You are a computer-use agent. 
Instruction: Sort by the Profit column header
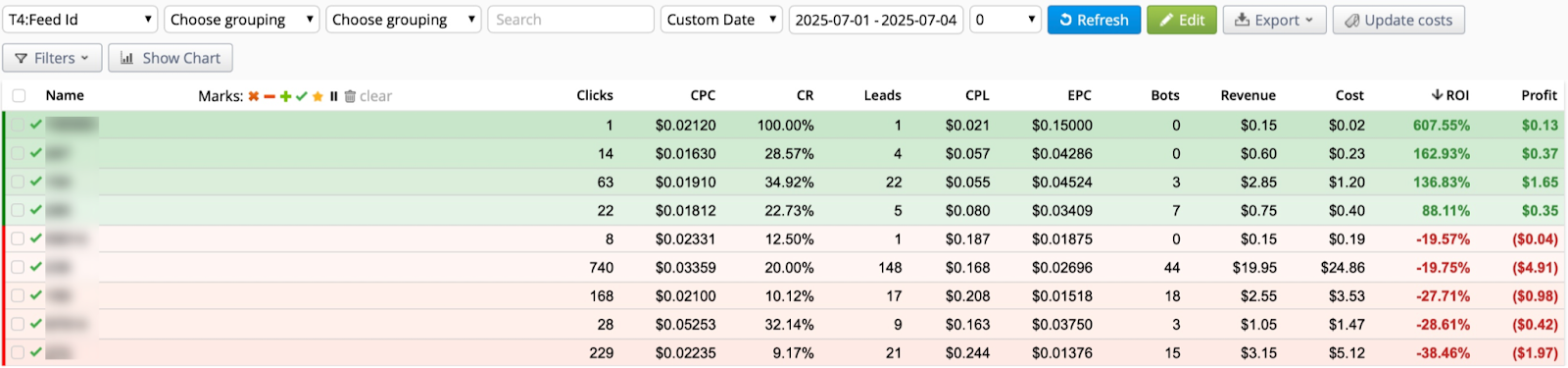click(x=1539, y=95)
